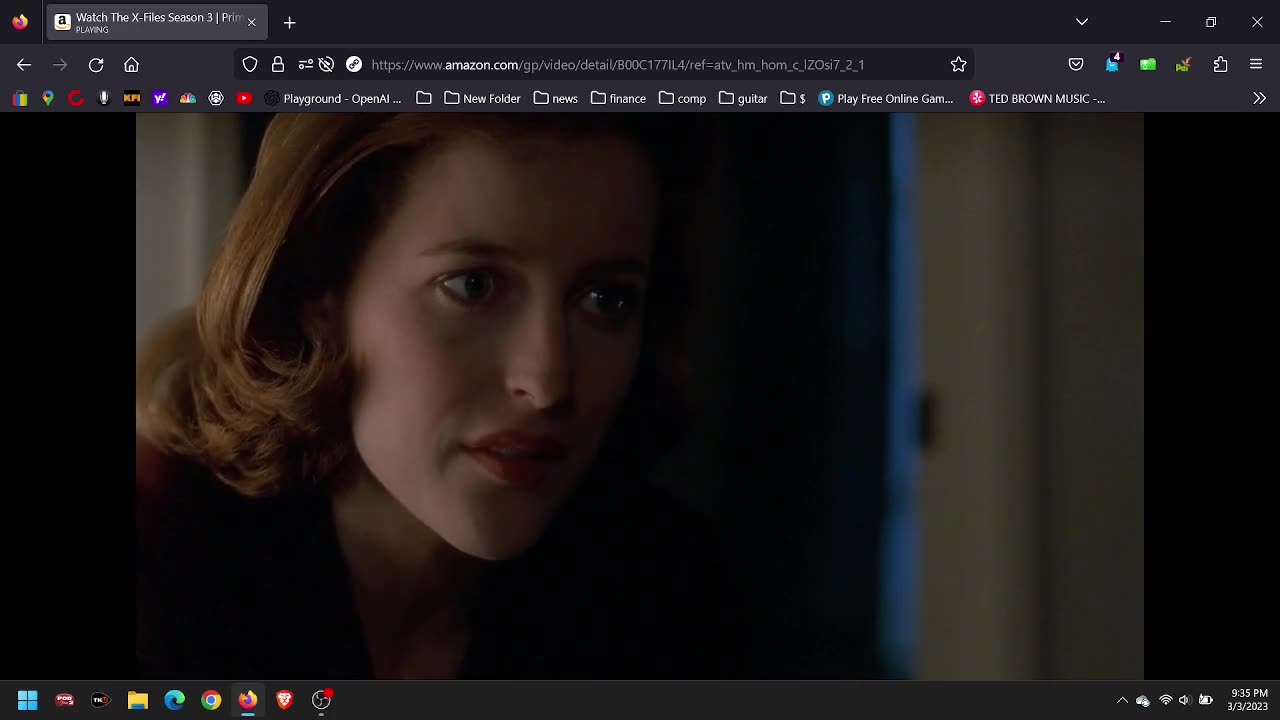Screen dimensions: 1280x720
Task: Open the green folder download extension
Action: tap(1148, 65)
